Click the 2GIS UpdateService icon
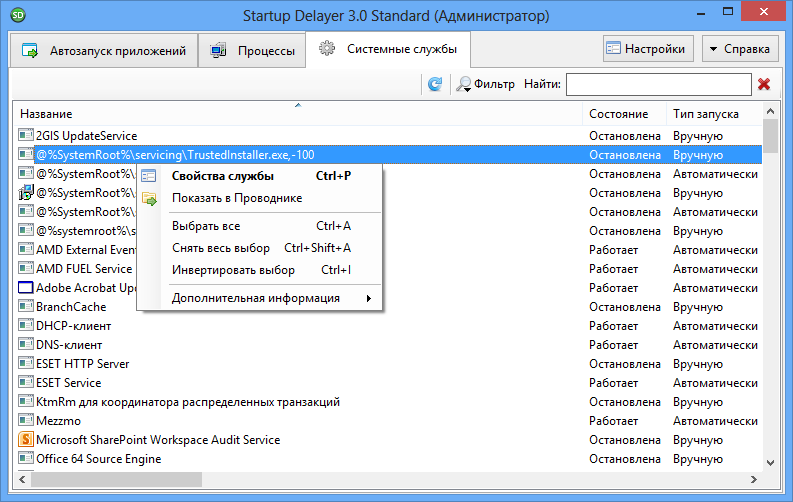 click(26, 135)
